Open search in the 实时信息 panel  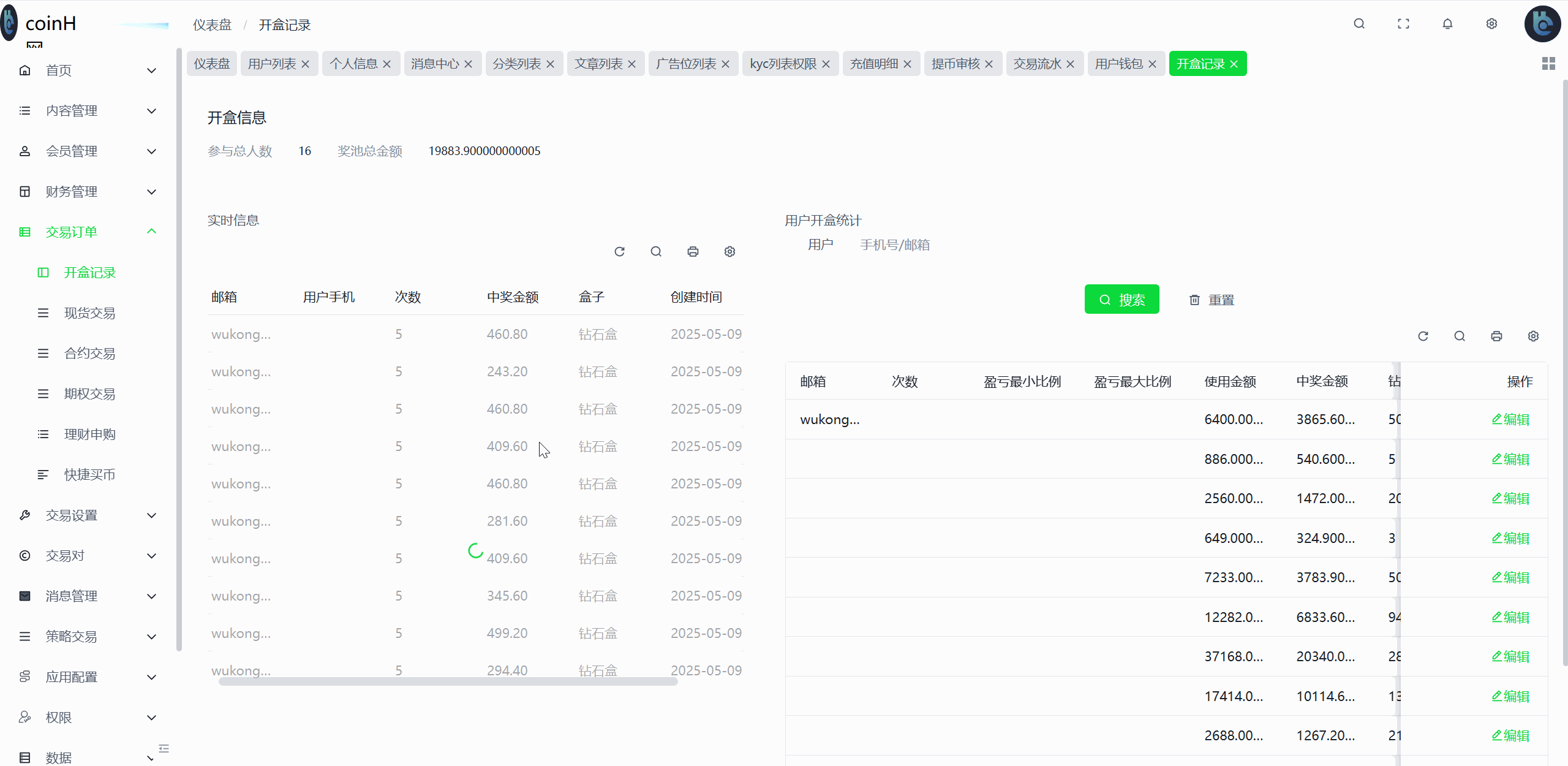coord(656,251)
